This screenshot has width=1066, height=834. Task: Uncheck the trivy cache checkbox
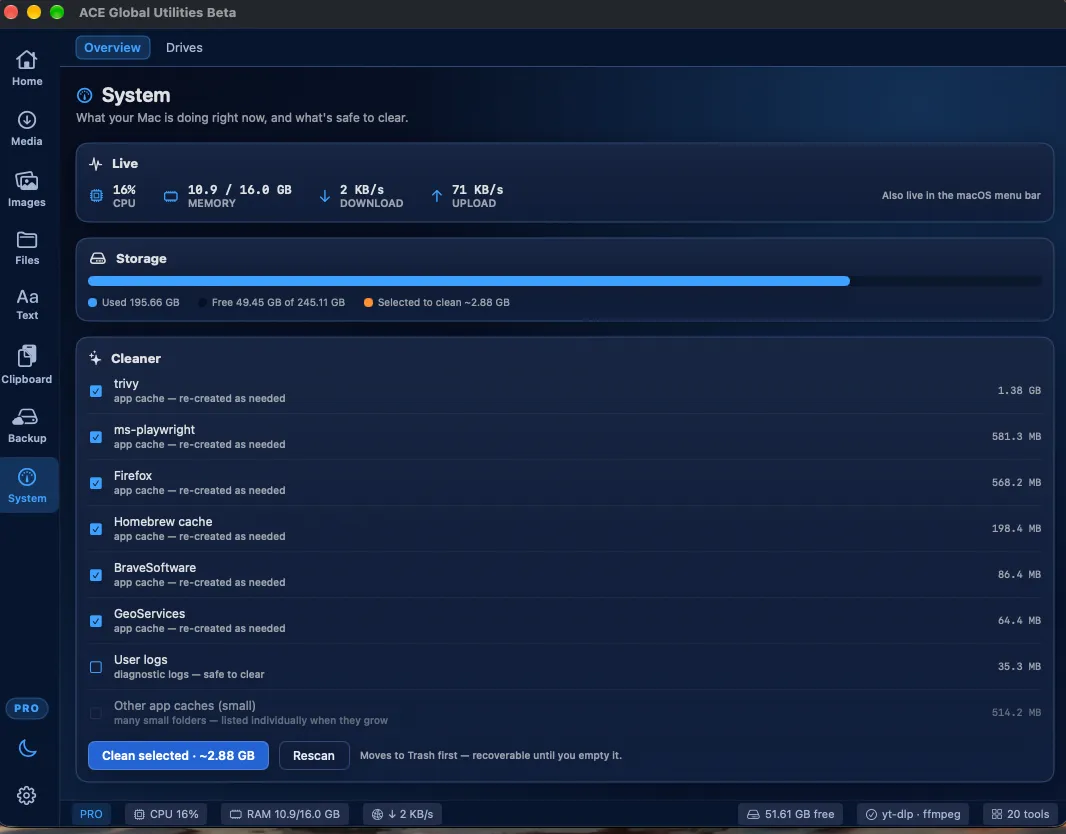[x=96, y=391]
